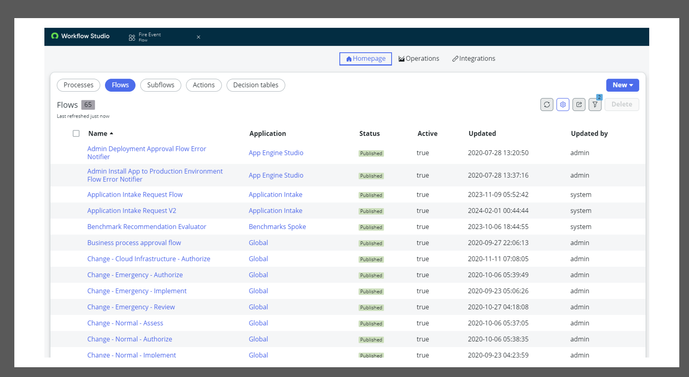Click the refresh list icon
Image resolution: width=689 pixels, height=377 pixels.
[547, 105]
